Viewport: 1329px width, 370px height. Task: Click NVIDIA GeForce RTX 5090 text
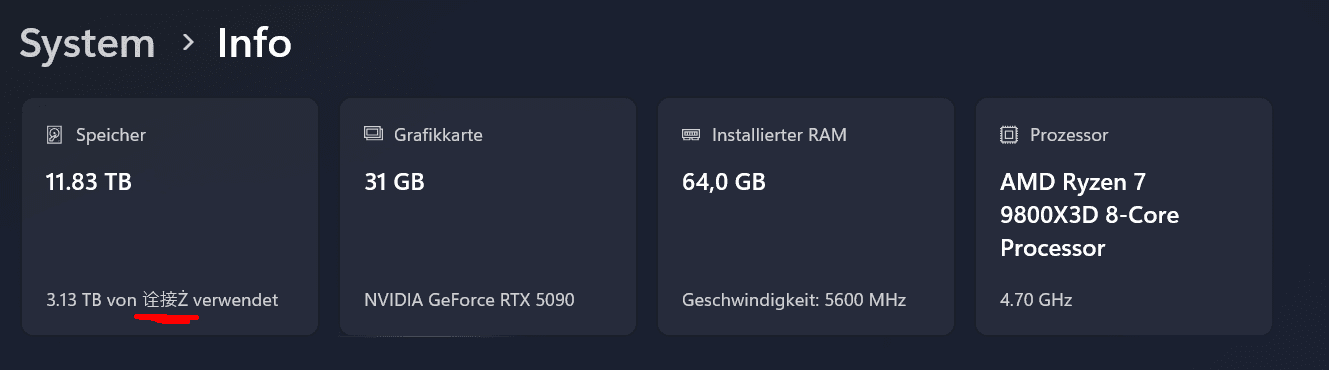point(469,299)
